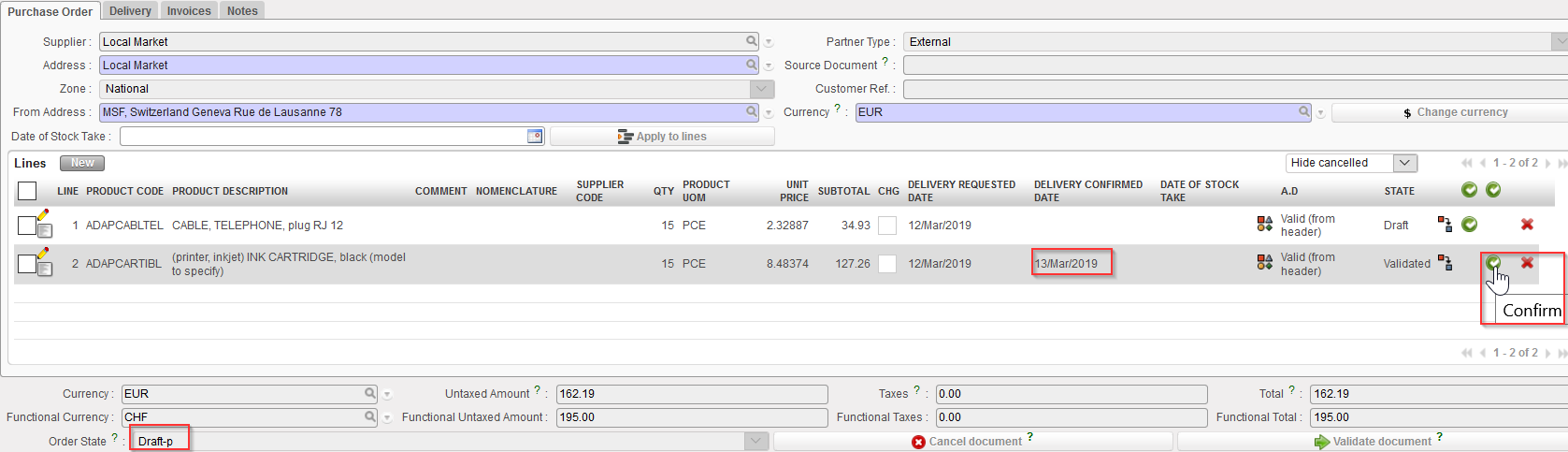Expand the Hide cancelled filter dropdown
The height and width of the screenshot is (452, 1568).
1404,163
